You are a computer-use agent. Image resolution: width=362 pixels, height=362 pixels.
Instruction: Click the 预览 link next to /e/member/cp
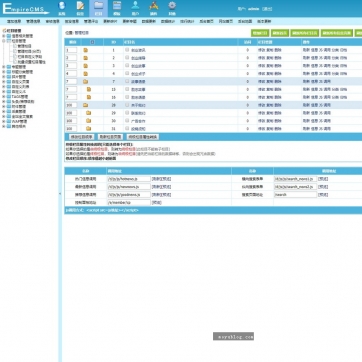point(157,203)
